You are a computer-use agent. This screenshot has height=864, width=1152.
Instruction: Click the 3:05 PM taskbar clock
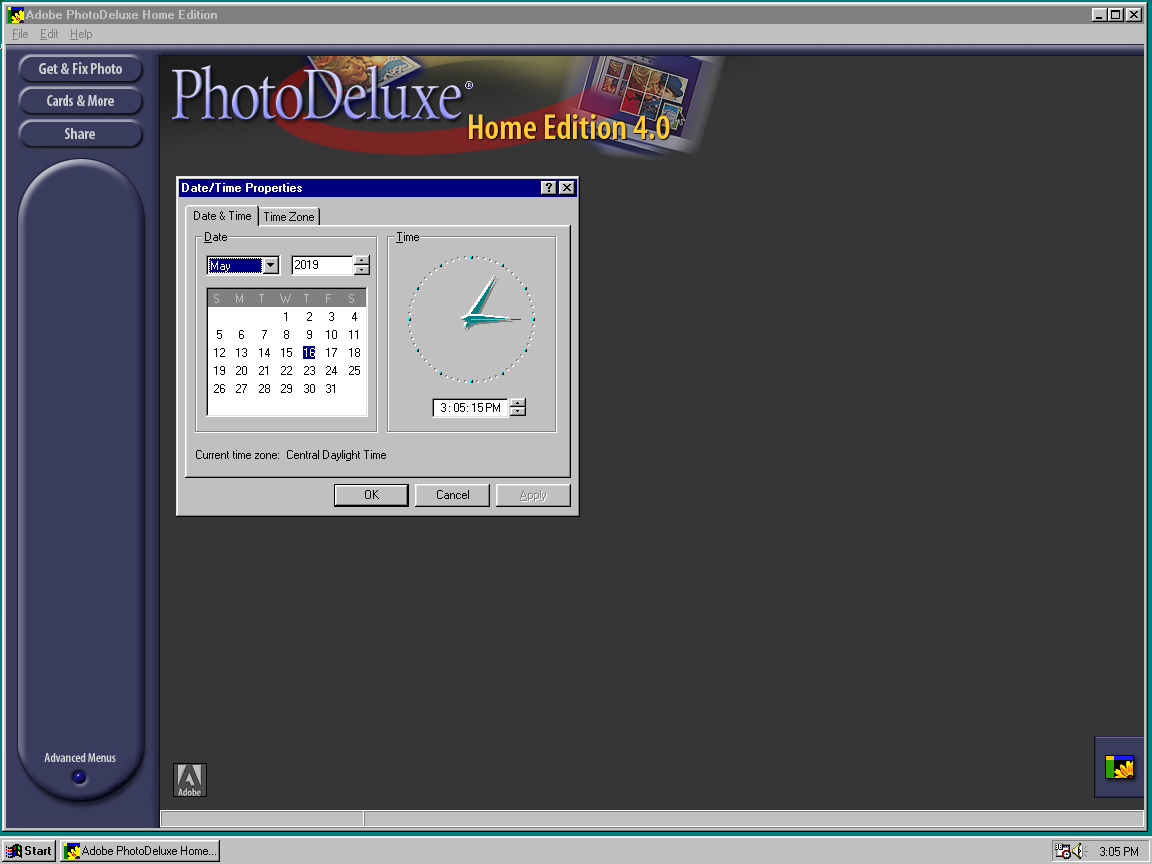point(1118,852)
